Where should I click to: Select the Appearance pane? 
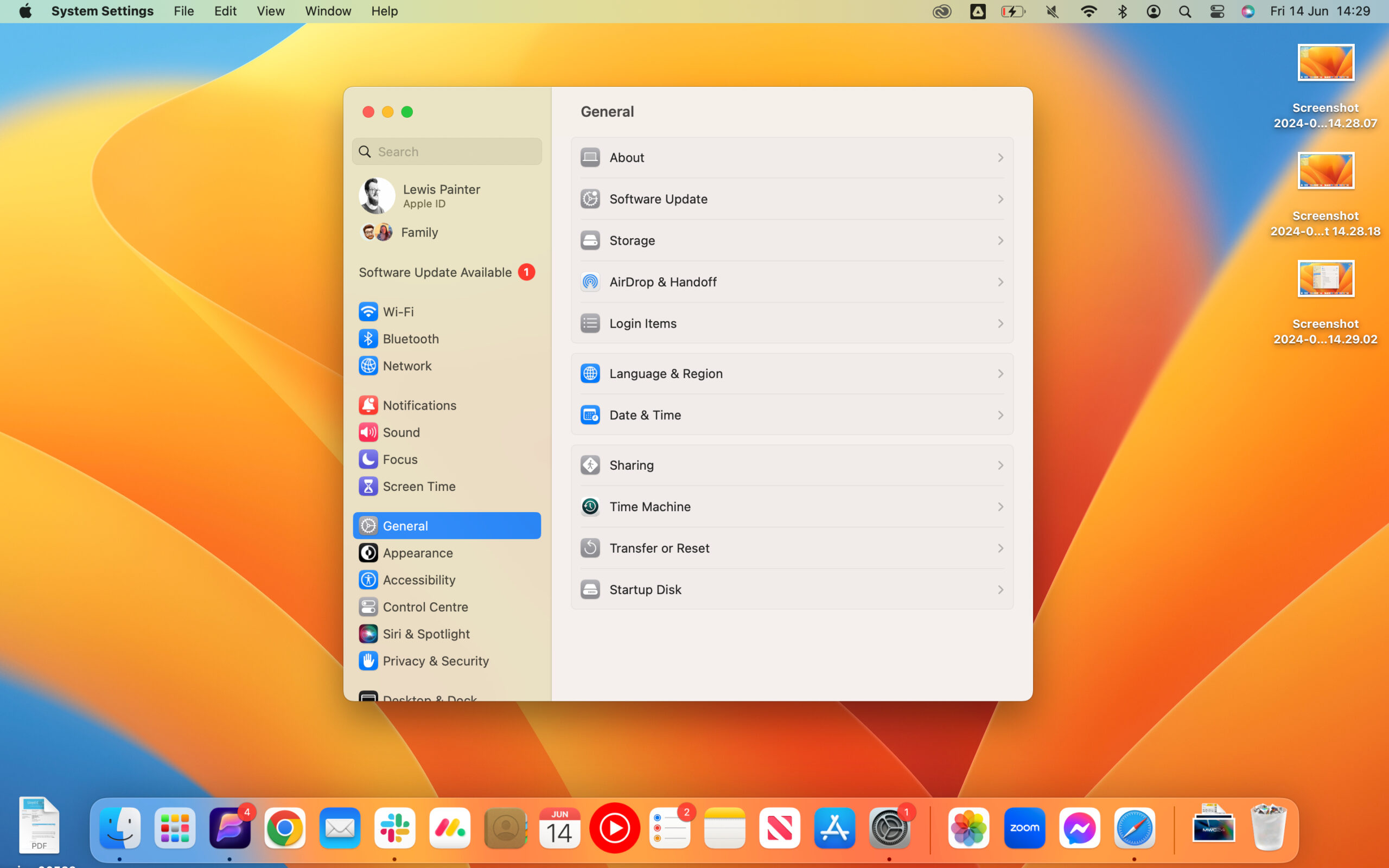point(418,552)
